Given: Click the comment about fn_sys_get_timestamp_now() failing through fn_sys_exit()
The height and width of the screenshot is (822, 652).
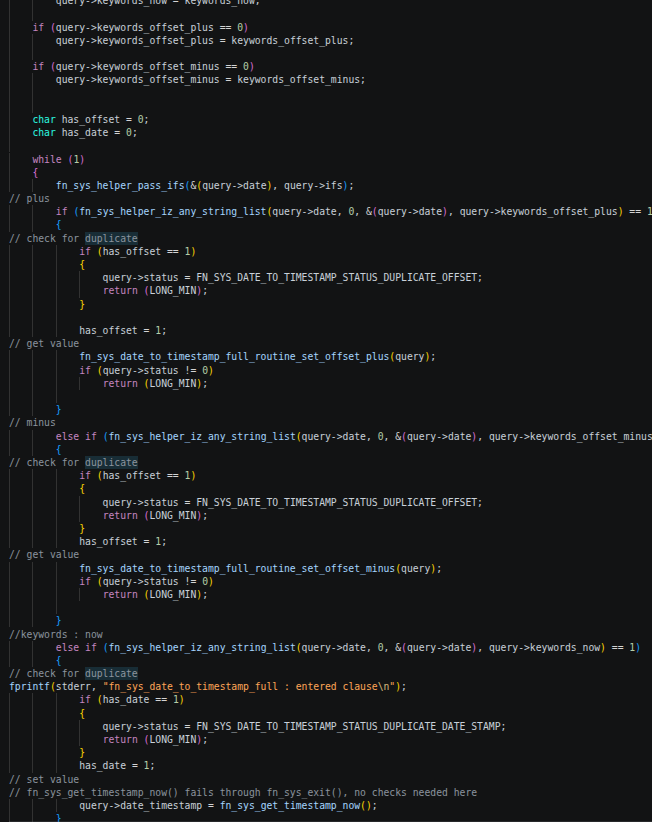Looking at the screenshot, I should 243,793.
